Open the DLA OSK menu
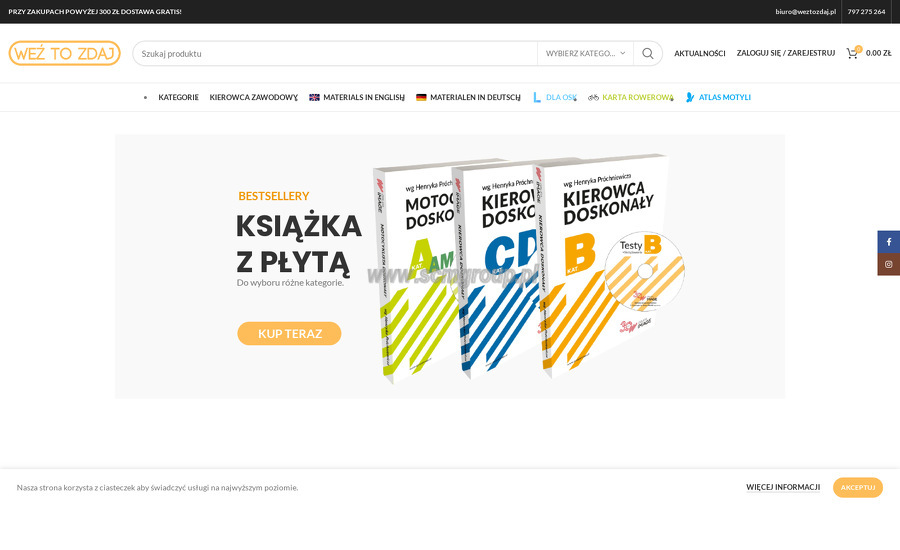900x550 pixels. (561, 98)
